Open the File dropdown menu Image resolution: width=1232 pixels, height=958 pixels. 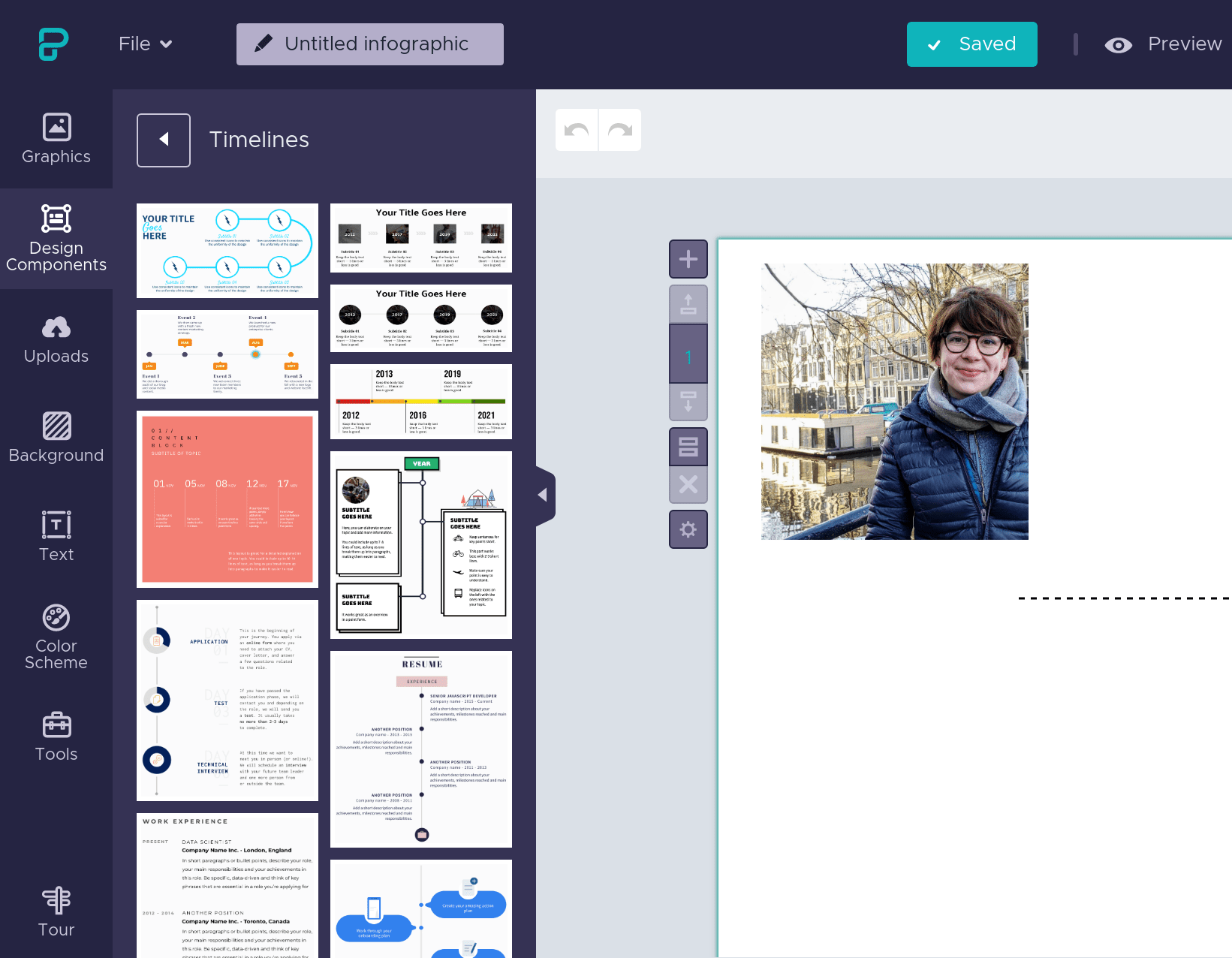[146, 44]
